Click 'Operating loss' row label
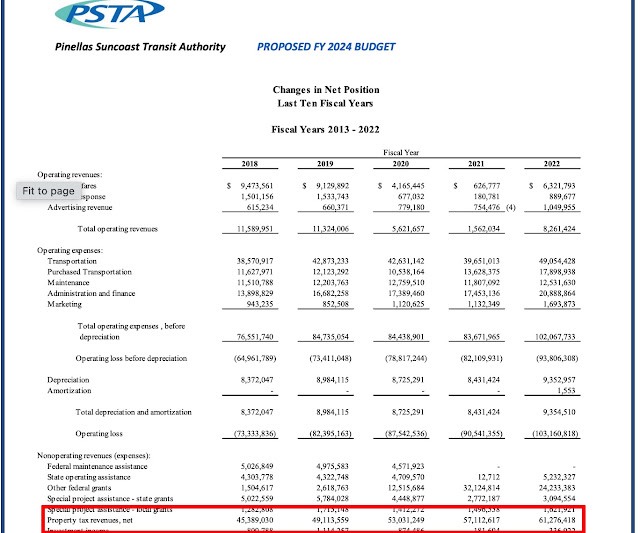The image size is (640, 533). click(99, 434)
